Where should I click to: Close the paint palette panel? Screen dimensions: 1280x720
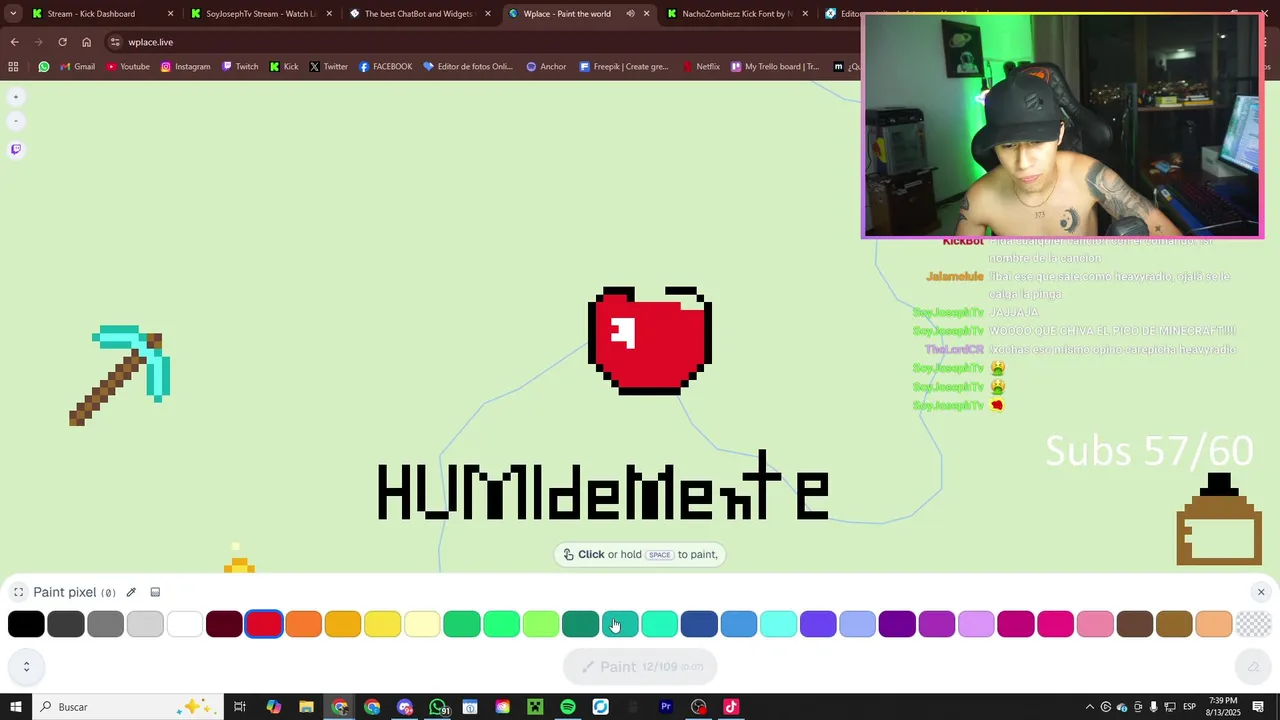coord(1260,592)
